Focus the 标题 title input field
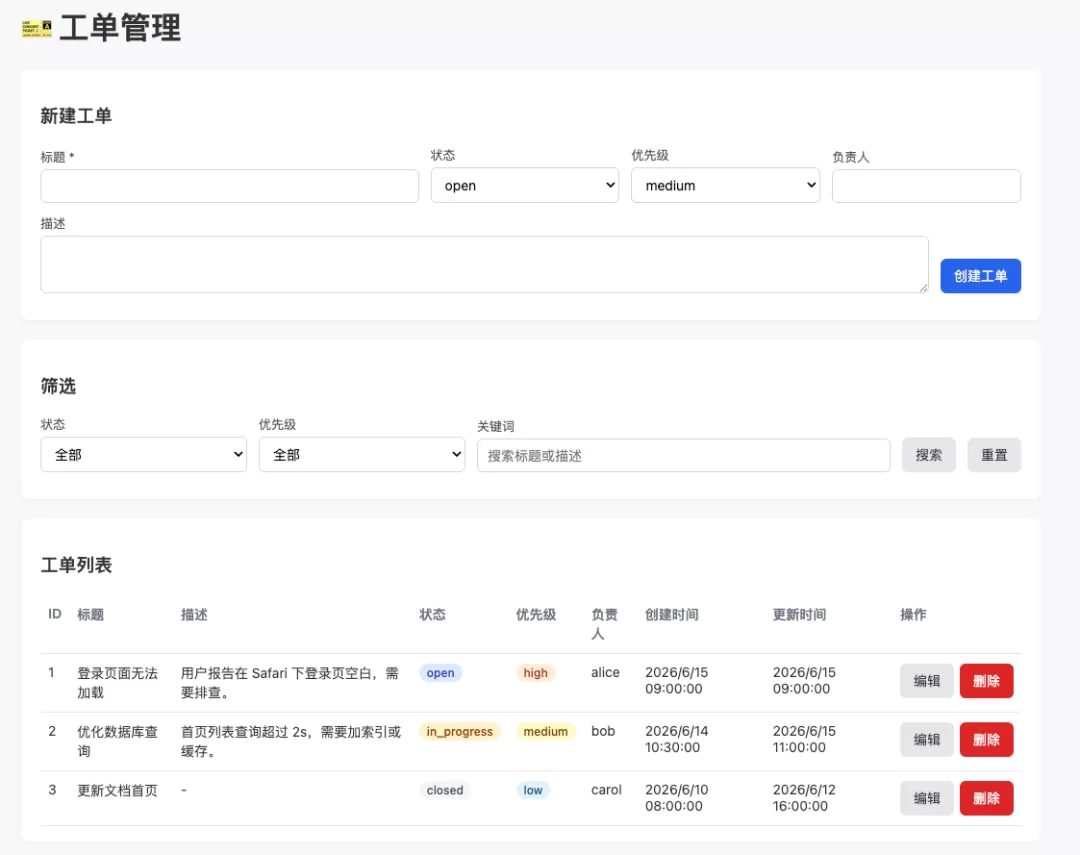This screenshot has width=1080, height=855. tap(229, 186)
